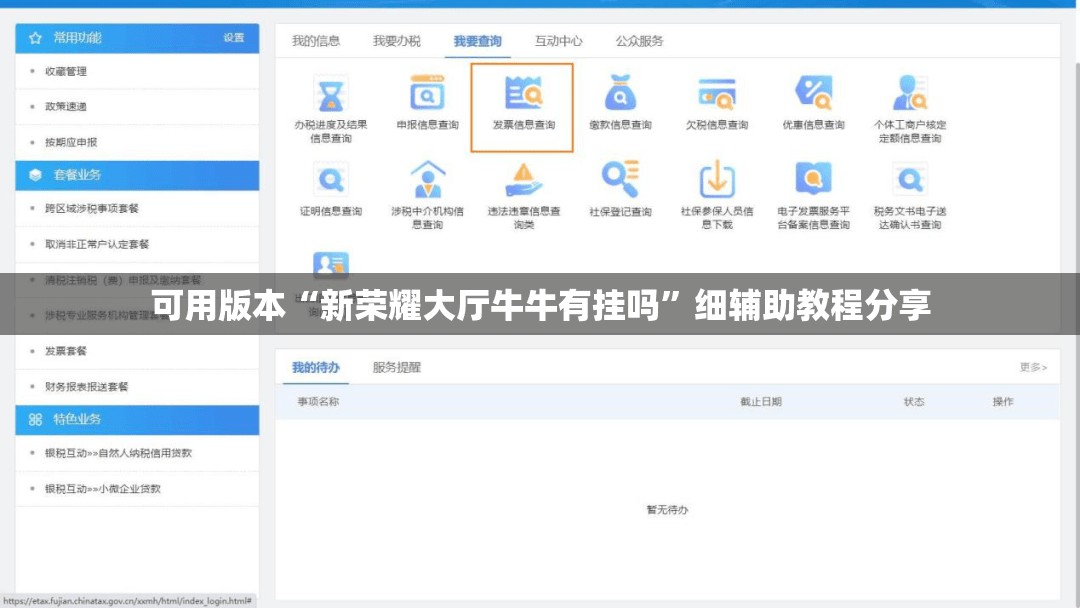The height and width of the screenshot is (608, 1080).
Task: Open 证明信息查询 magnifier icon
Action: pyautogui.click(x=331, y=180)
